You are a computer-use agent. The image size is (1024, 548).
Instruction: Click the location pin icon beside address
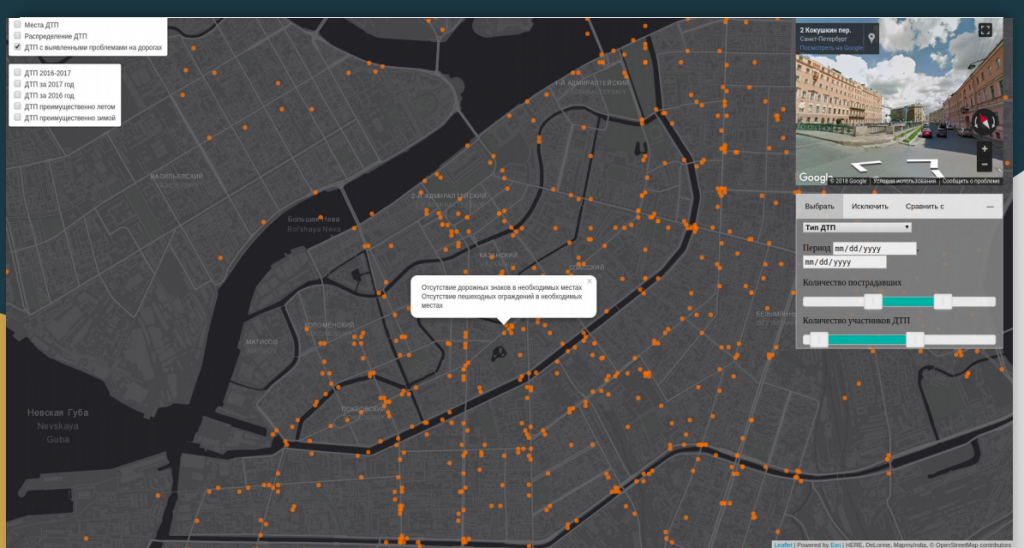coord(871,38)
